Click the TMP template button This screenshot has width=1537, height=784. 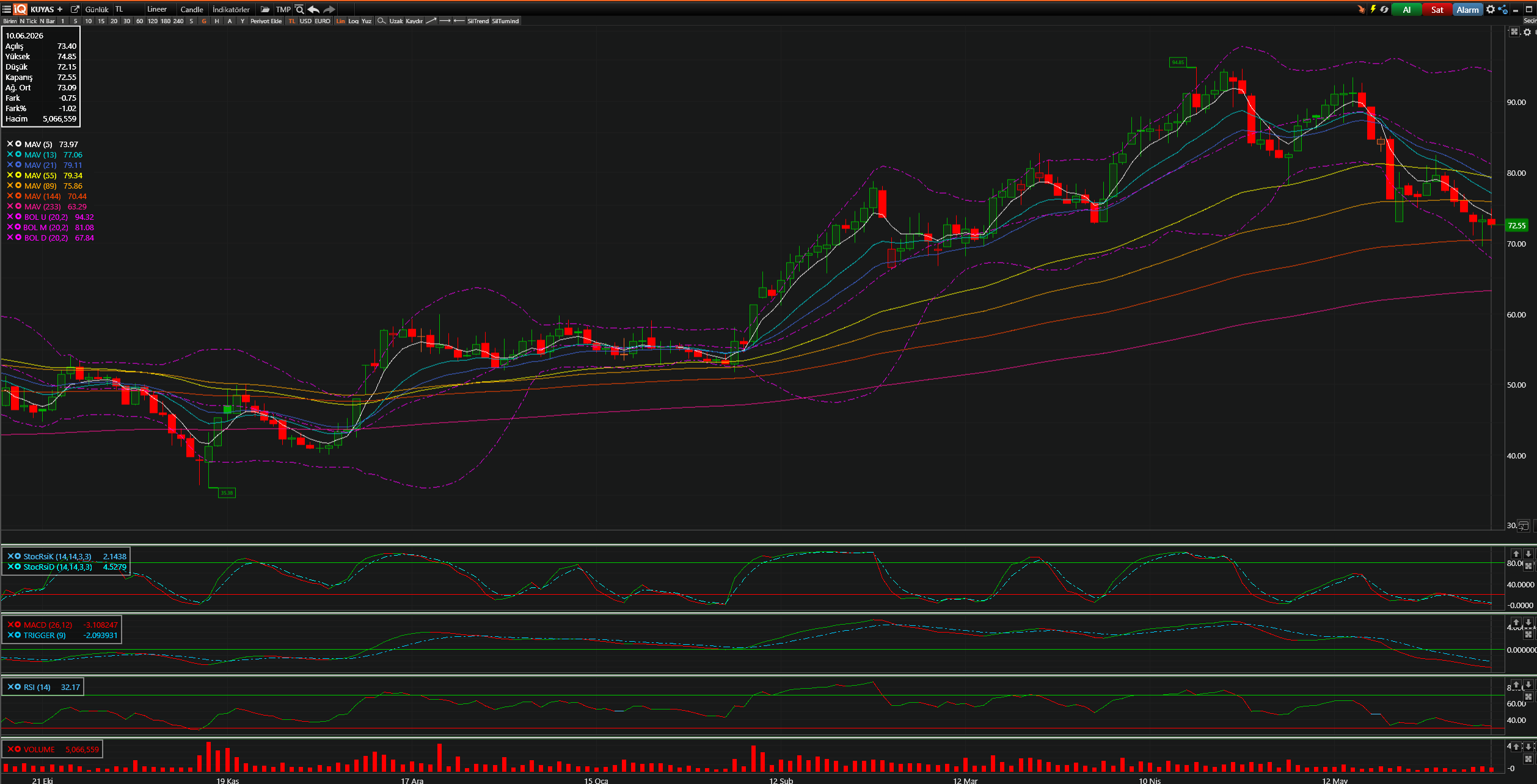coord(283,9)
